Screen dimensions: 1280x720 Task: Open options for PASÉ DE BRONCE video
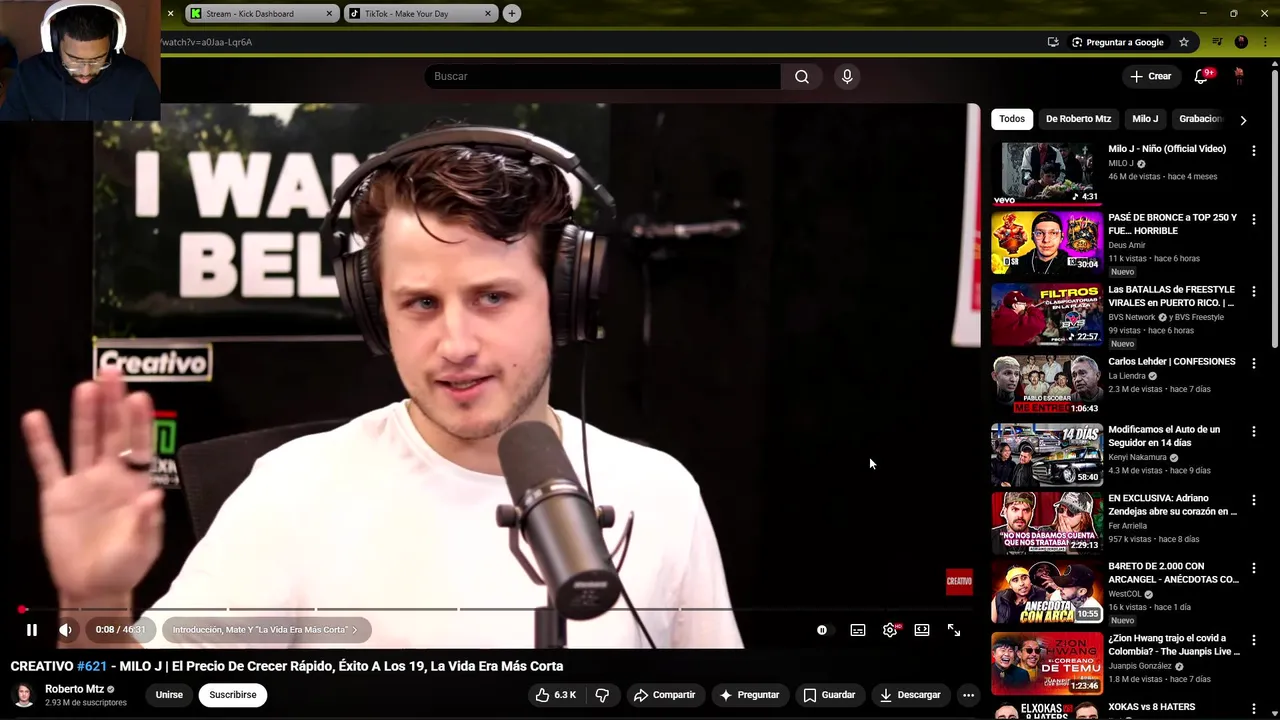coord(1254,219)
